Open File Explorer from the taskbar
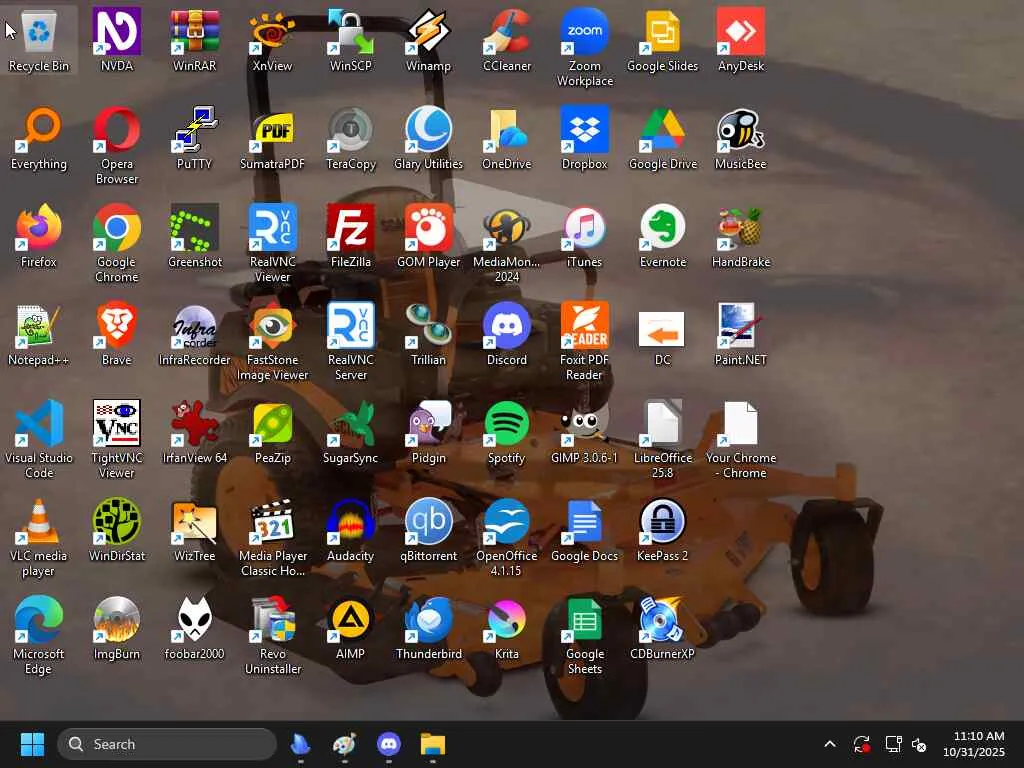The width and height of the screenshot is (1024, 768). pyautogui.click(x=432, y=744)
